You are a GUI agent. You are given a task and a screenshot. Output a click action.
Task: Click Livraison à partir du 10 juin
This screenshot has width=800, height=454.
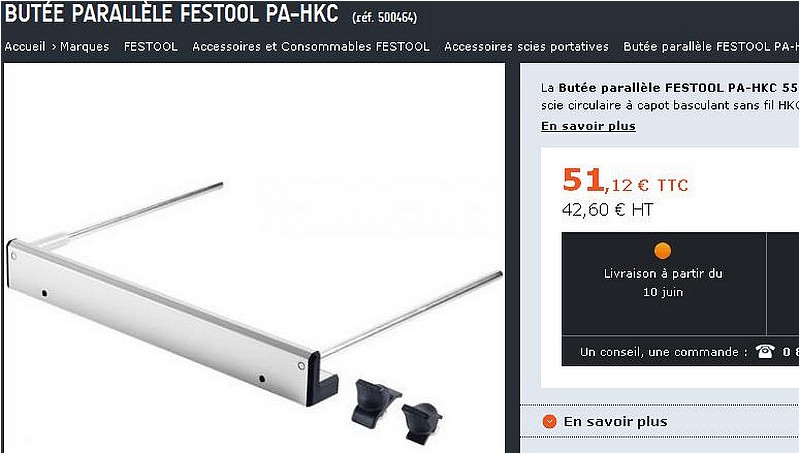pos(663,283)
